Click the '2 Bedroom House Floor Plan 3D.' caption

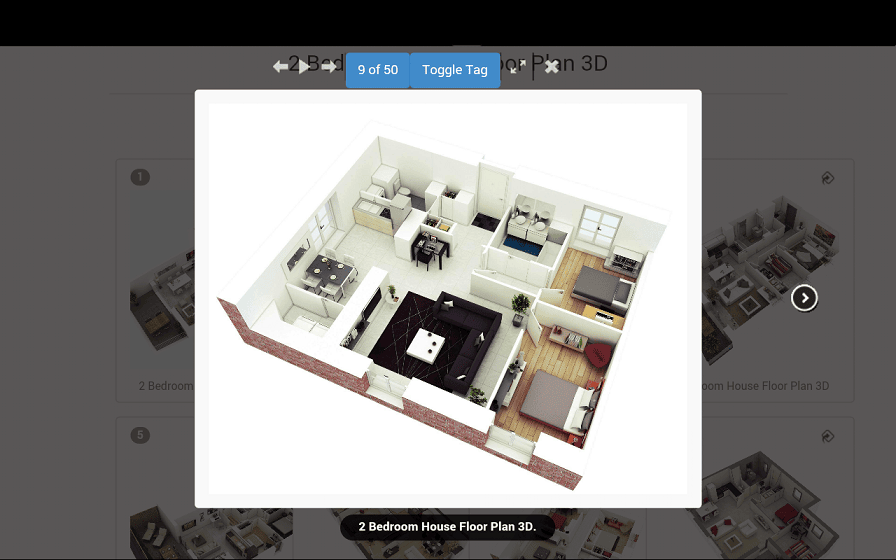pyautogui.click(x=447, y=526)
